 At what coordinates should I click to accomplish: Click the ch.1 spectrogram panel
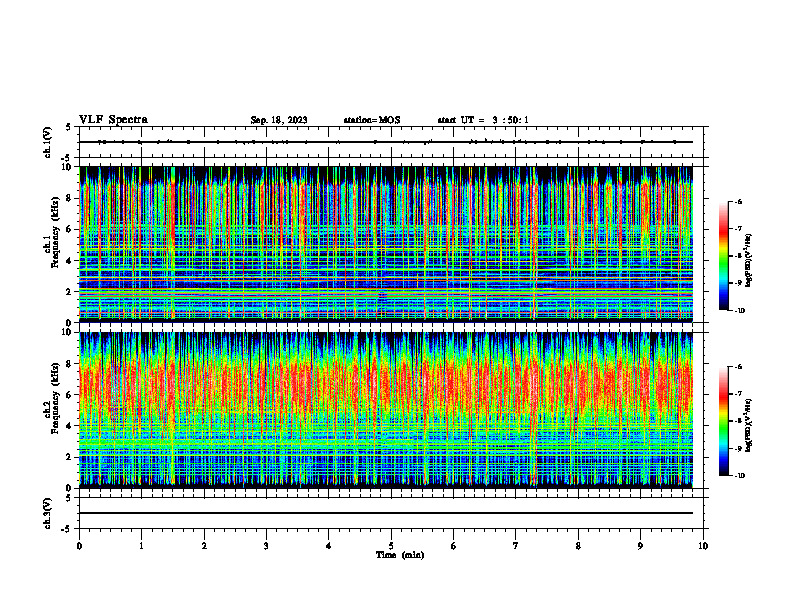pyautogui.click(x=386, y=244)
